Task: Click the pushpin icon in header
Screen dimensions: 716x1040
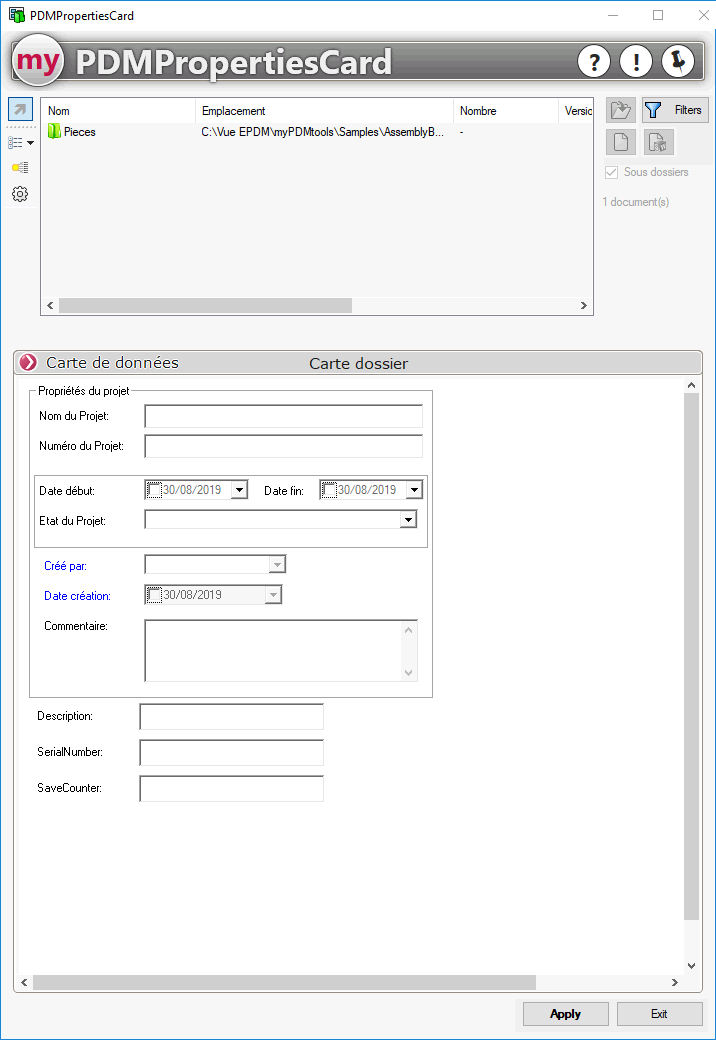Action: (x=678, y=62)
